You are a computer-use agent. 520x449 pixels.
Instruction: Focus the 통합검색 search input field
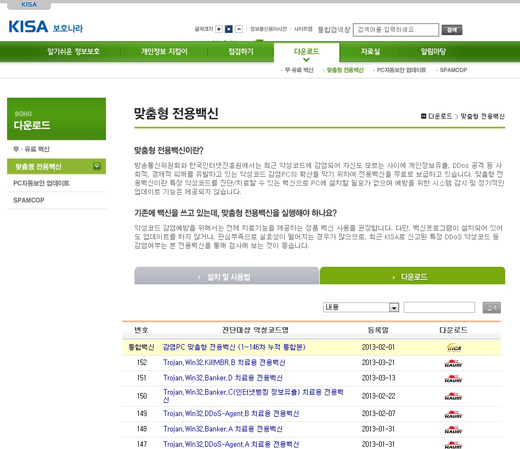(x=396, y=30)
